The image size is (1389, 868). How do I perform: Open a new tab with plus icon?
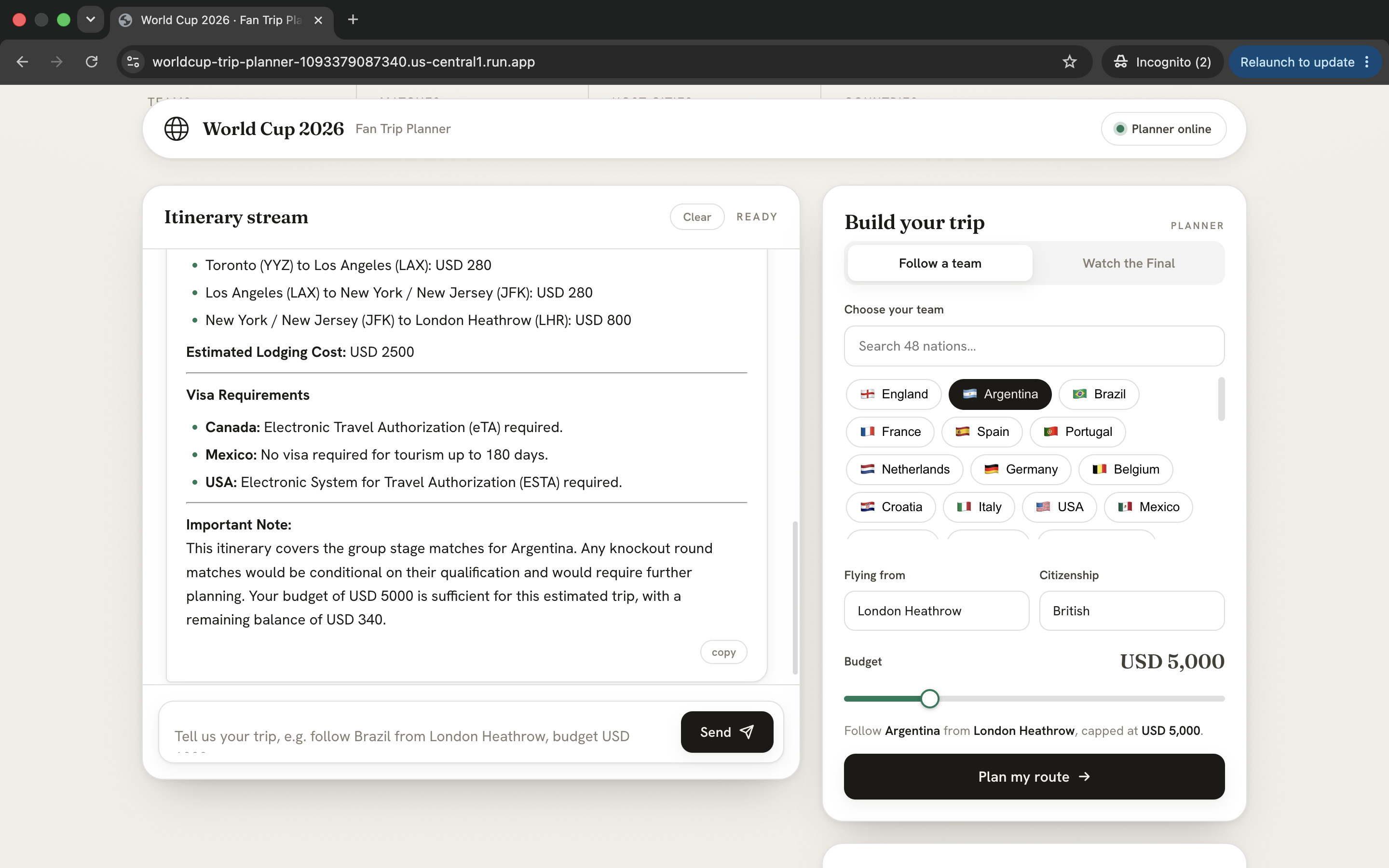click(353, 19)
